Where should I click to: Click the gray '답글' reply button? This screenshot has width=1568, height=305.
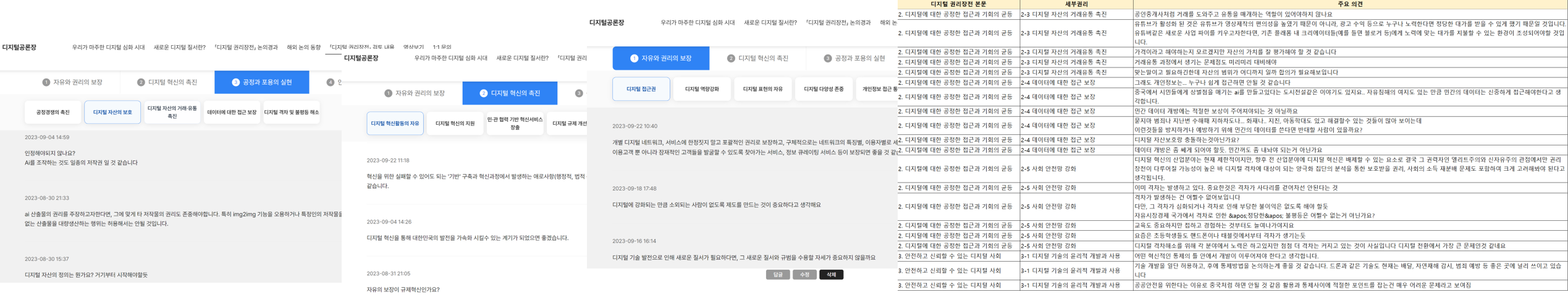point(778,275)
